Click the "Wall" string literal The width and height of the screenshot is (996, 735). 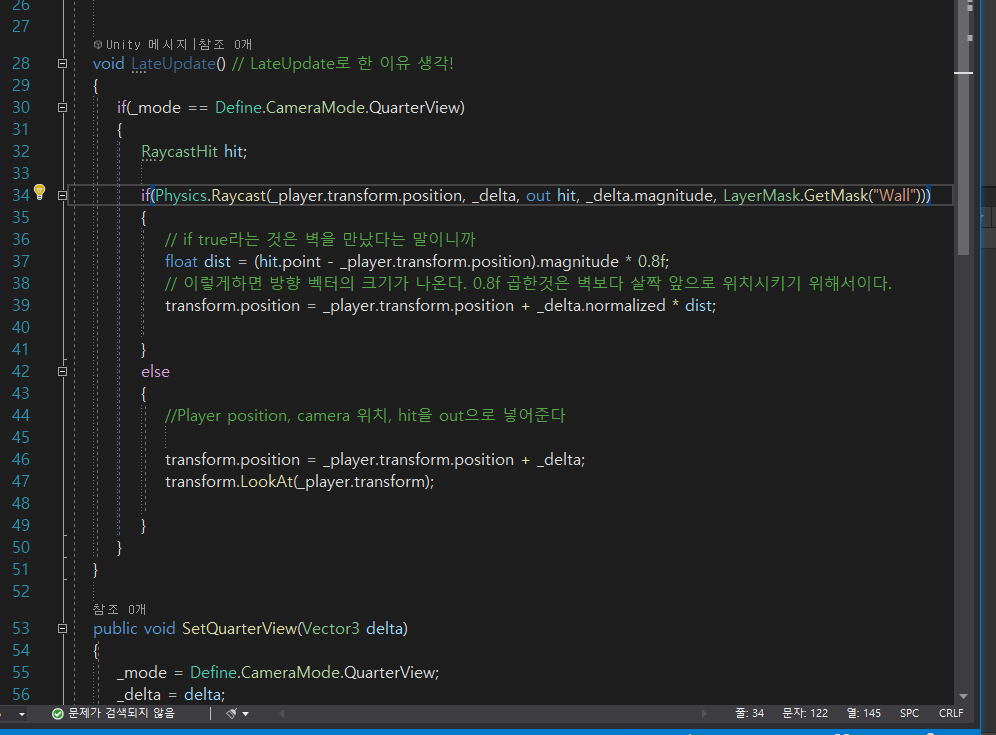point(895,196)
